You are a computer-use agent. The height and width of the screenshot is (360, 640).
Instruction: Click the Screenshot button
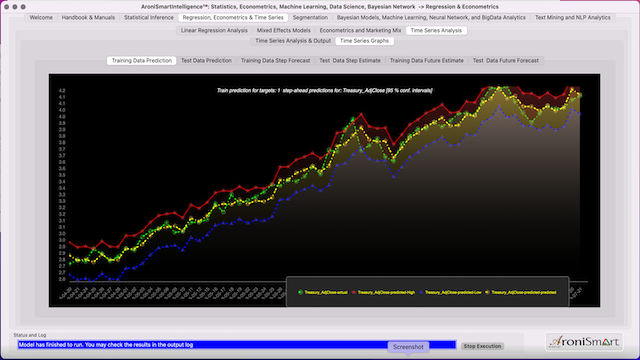(408, 347)
